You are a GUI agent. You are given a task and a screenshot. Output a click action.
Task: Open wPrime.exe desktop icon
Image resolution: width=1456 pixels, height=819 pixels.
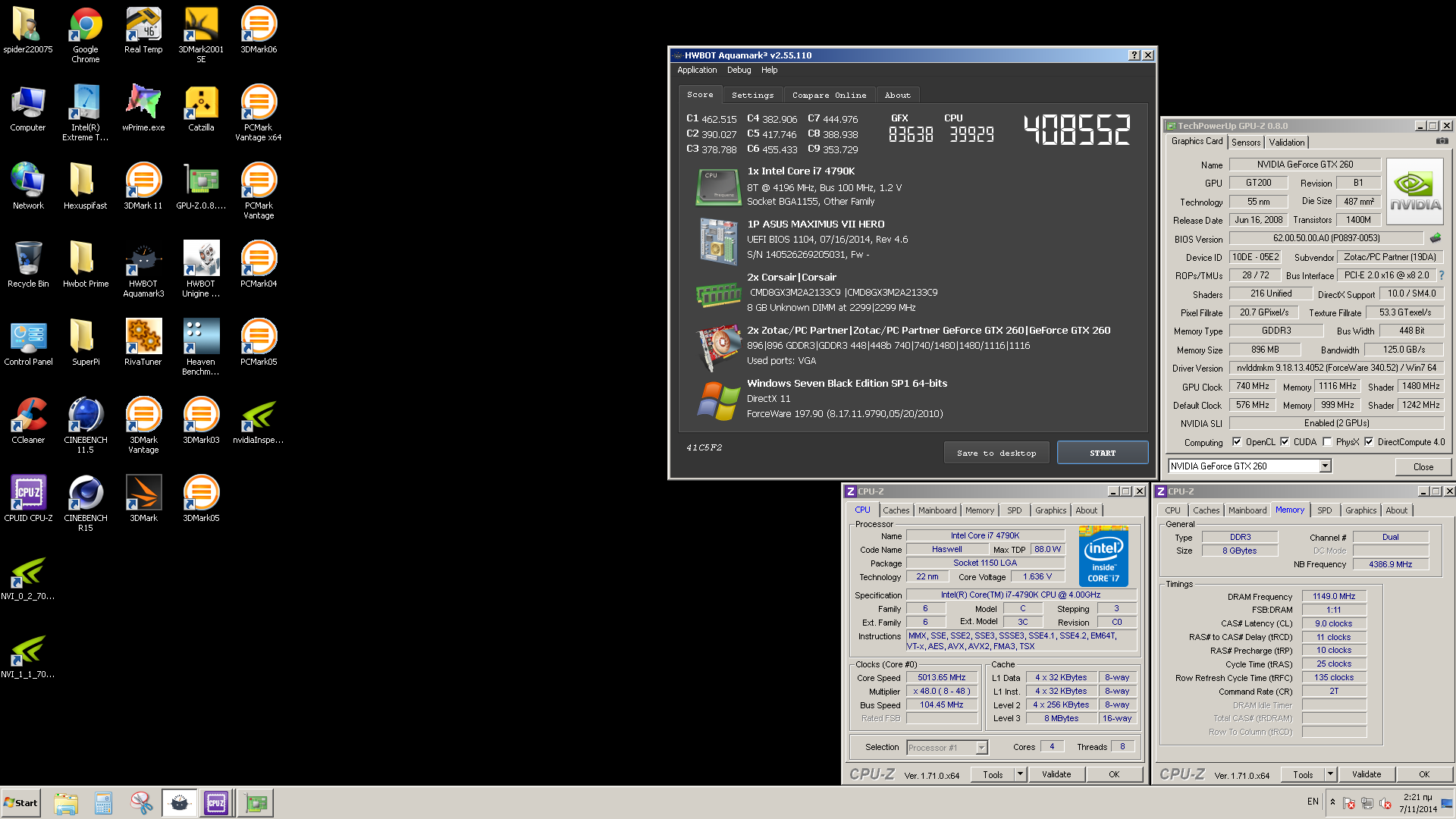143,108
